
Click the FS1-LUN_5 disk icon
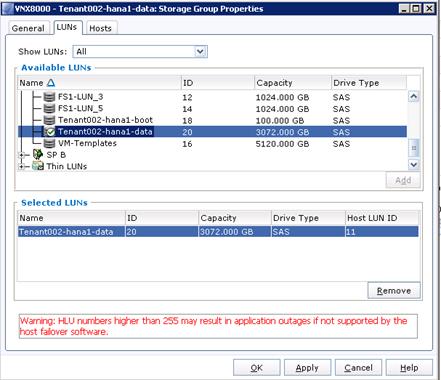(49, 109)
